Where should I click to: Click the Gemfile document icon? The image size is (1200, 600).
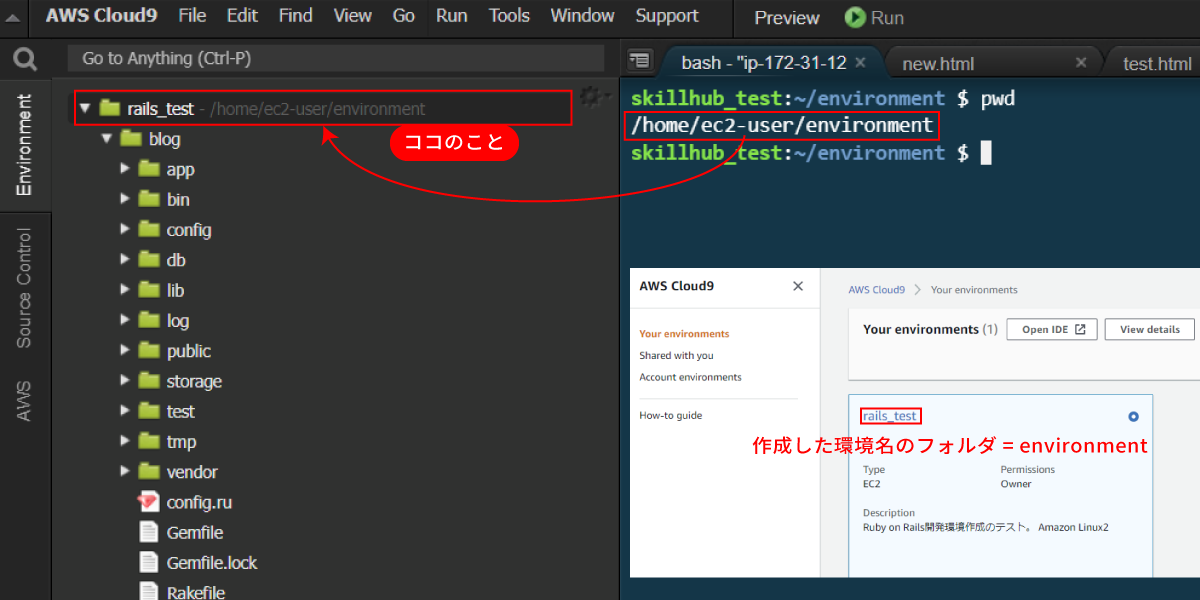click(x=149, y=532)
